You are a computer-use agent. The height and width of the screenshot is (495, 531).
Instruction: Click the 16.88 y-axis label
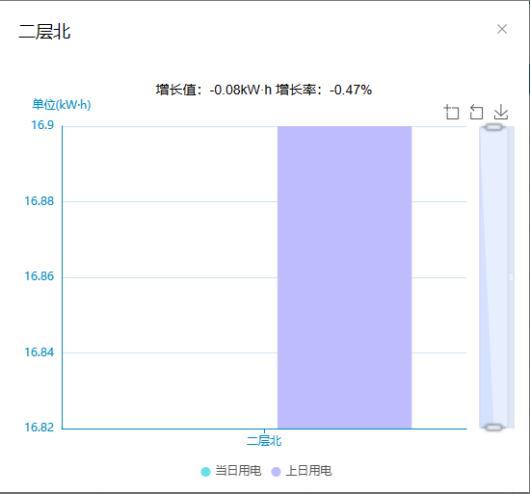pos(39,201)
